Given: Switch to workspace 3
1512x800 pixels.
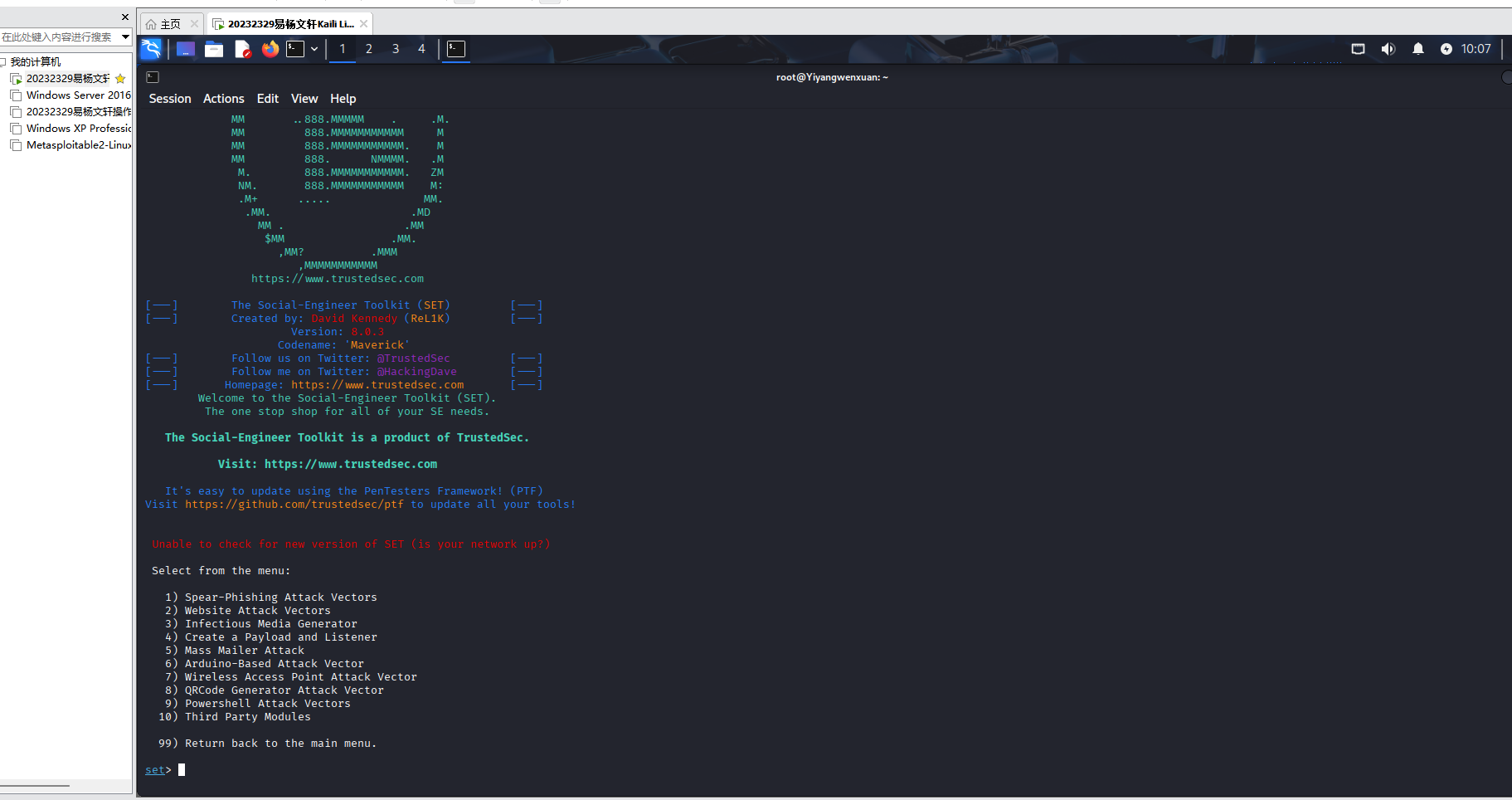Looking at the screenshot, I should tap(396, 49).
